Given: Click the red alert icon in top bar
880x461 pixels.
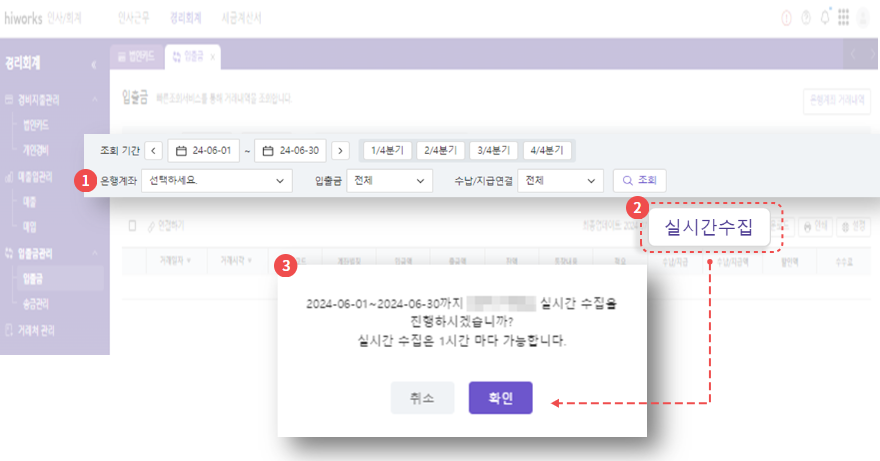Looking at the screenshot, I should tap(786, 19).
